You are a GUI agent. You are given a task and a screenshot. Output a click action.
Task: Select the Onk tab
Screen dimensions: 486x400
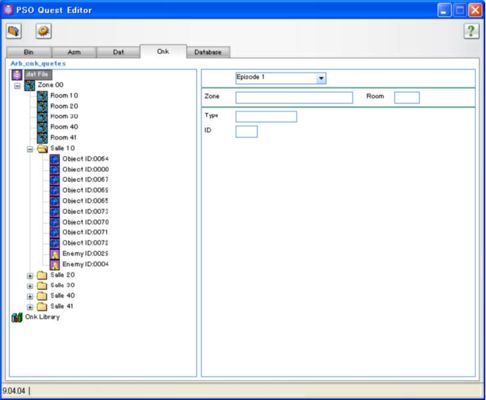163,51
